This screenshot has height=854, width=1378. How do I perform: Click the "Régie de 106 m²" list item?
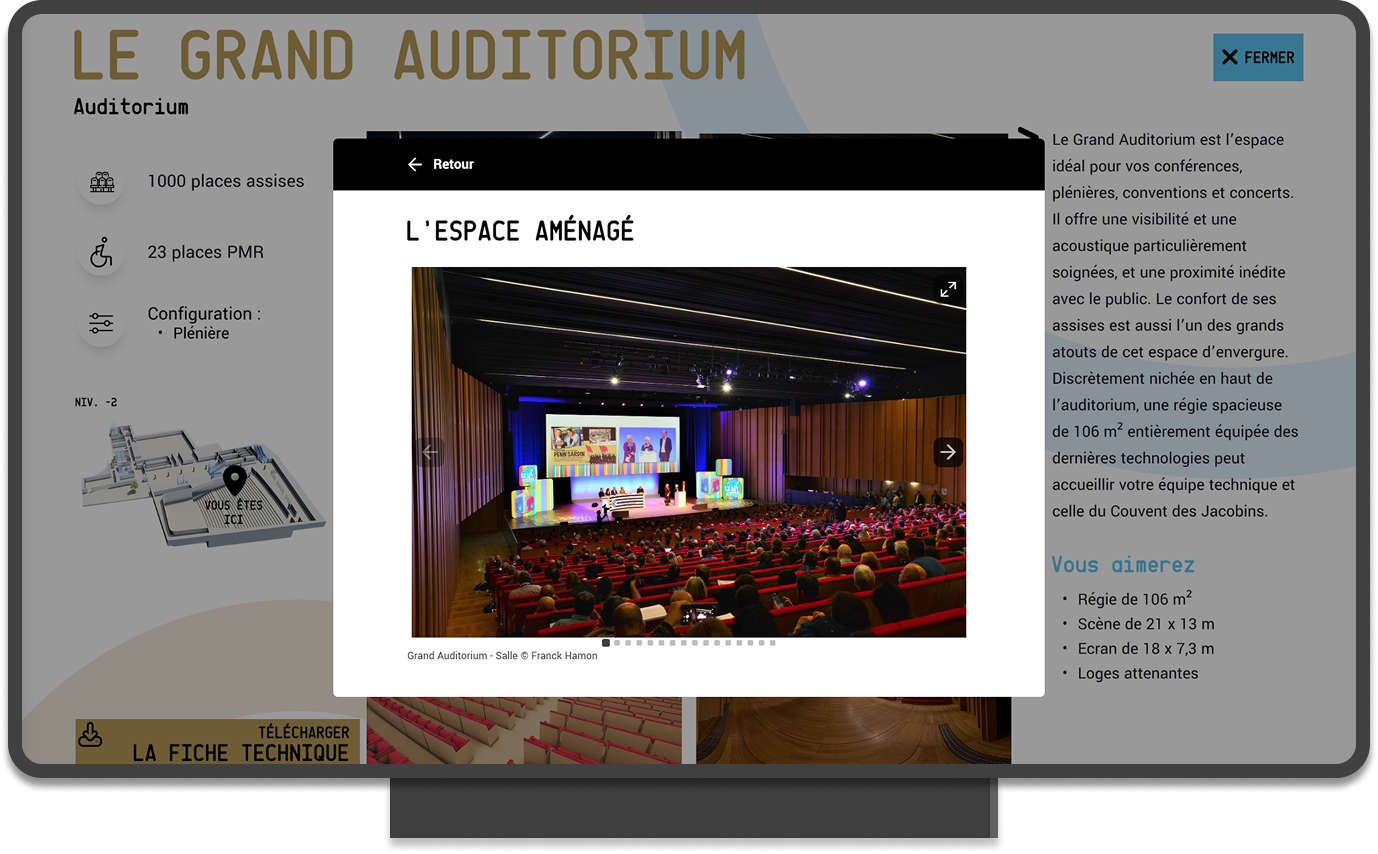1135,599
